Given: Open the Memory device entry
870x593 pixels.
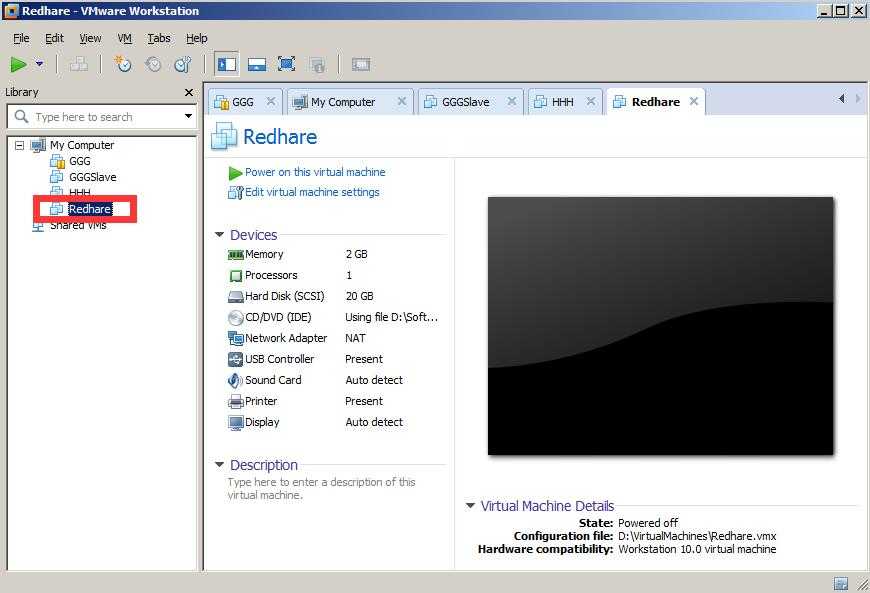Looking at the screenshot, I should click(x=264, y=254).
